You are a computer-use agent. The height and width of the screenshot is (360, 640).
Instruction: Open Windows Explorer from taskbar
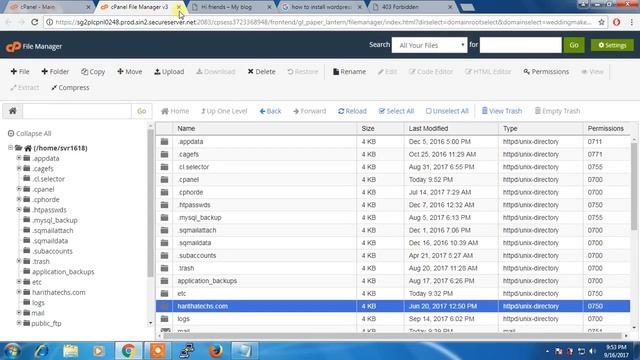pyautogui.click(x=71, y=351)
